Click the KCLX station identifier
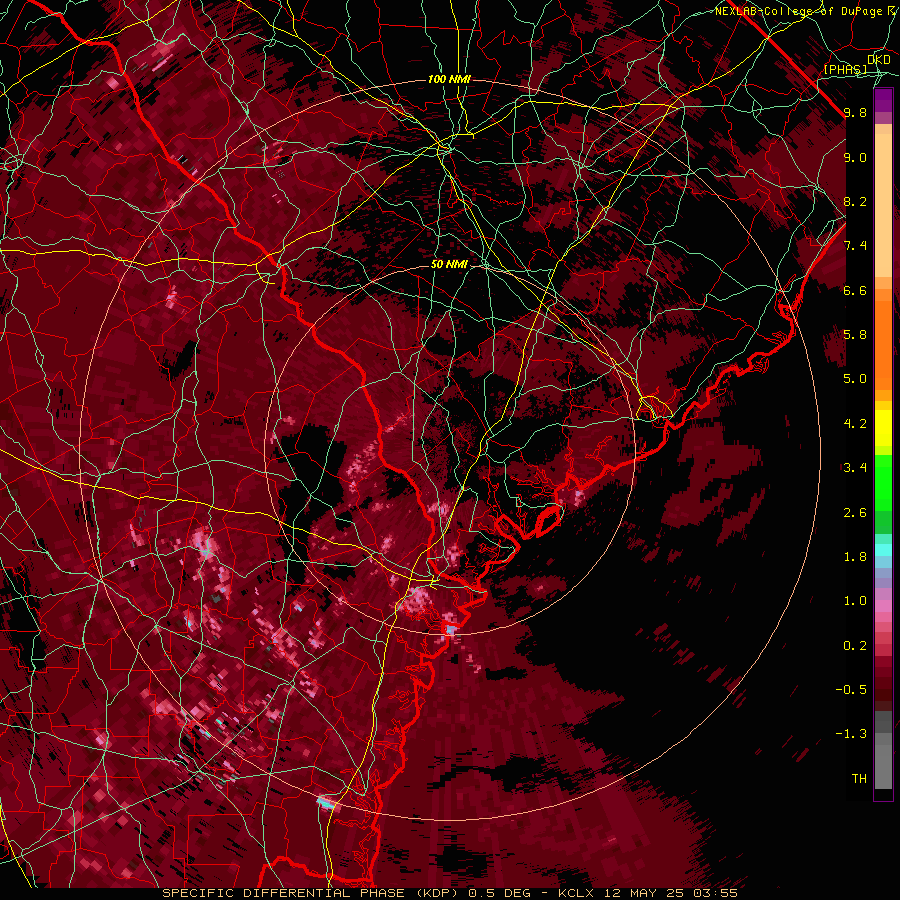Image resolution: width=900 pixels, height=900 pixels. click(578, 893)
